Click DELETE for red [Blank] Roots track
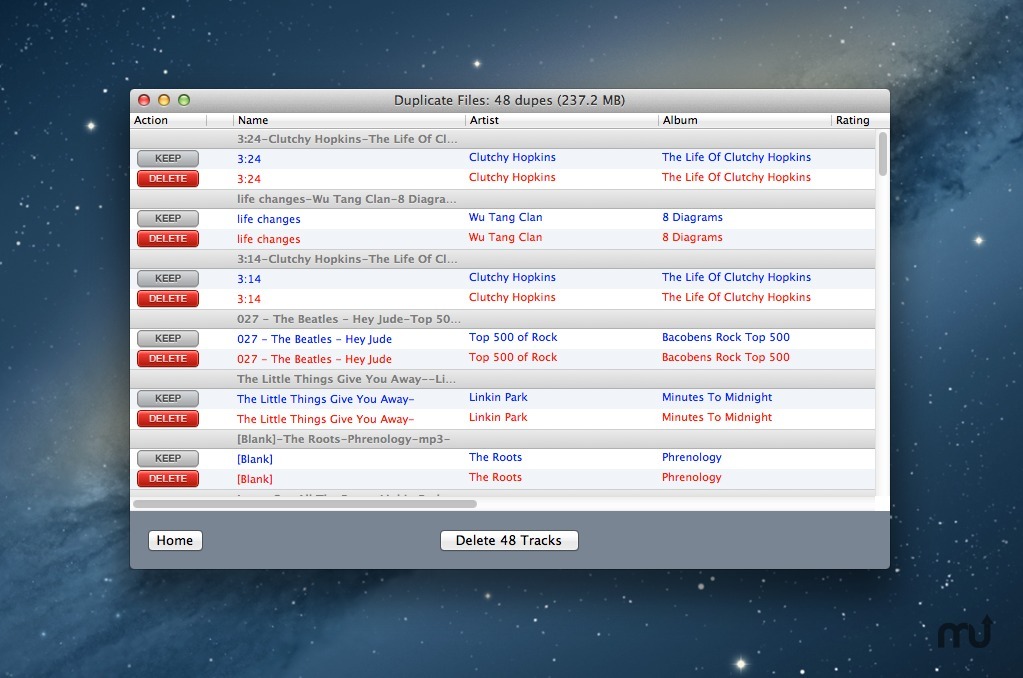The height and width of the screenshot is (678, 1023). point(167,478)
